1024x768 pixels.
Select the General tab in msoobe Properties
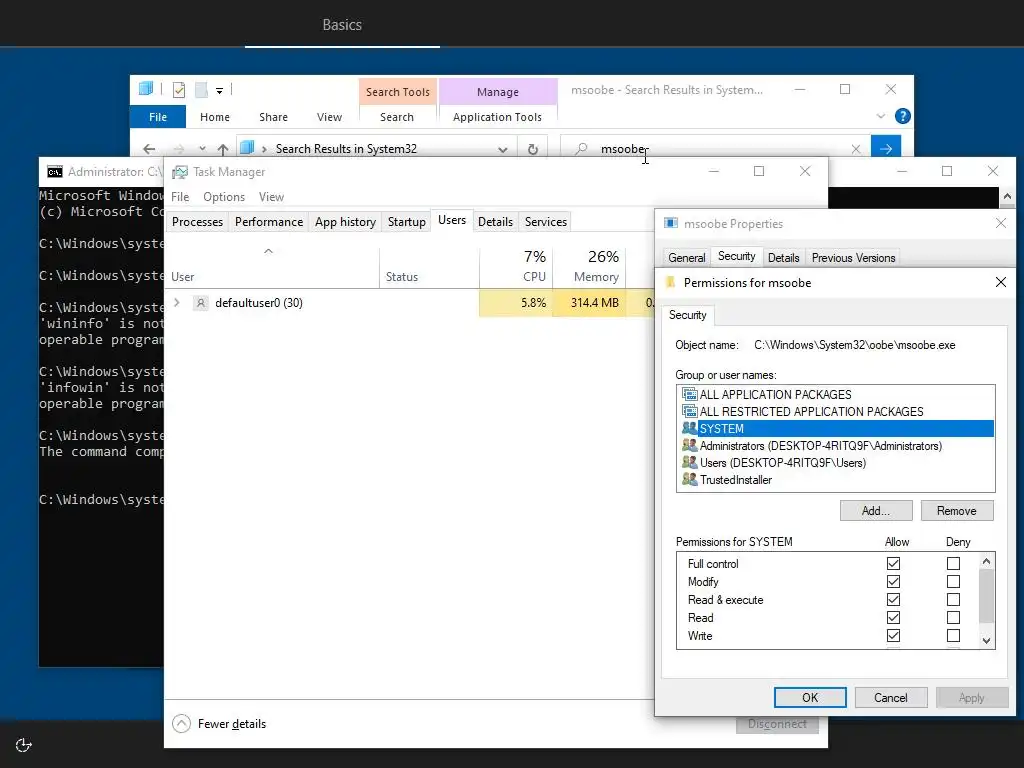point(686,257)
